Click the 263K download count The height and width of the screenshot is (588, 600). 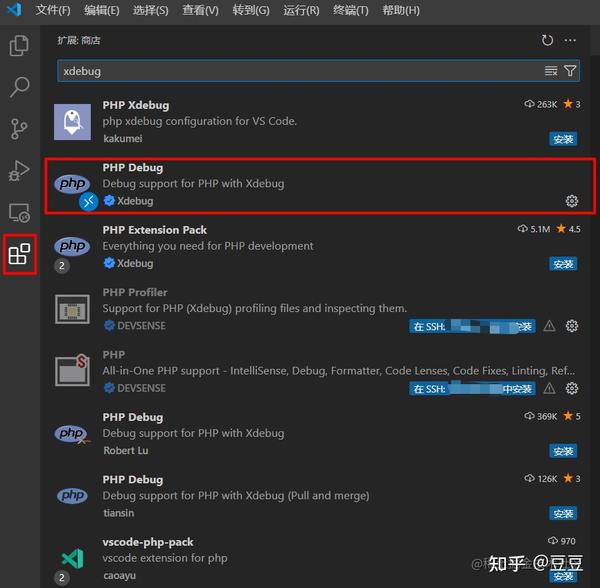tap(540, 104)
